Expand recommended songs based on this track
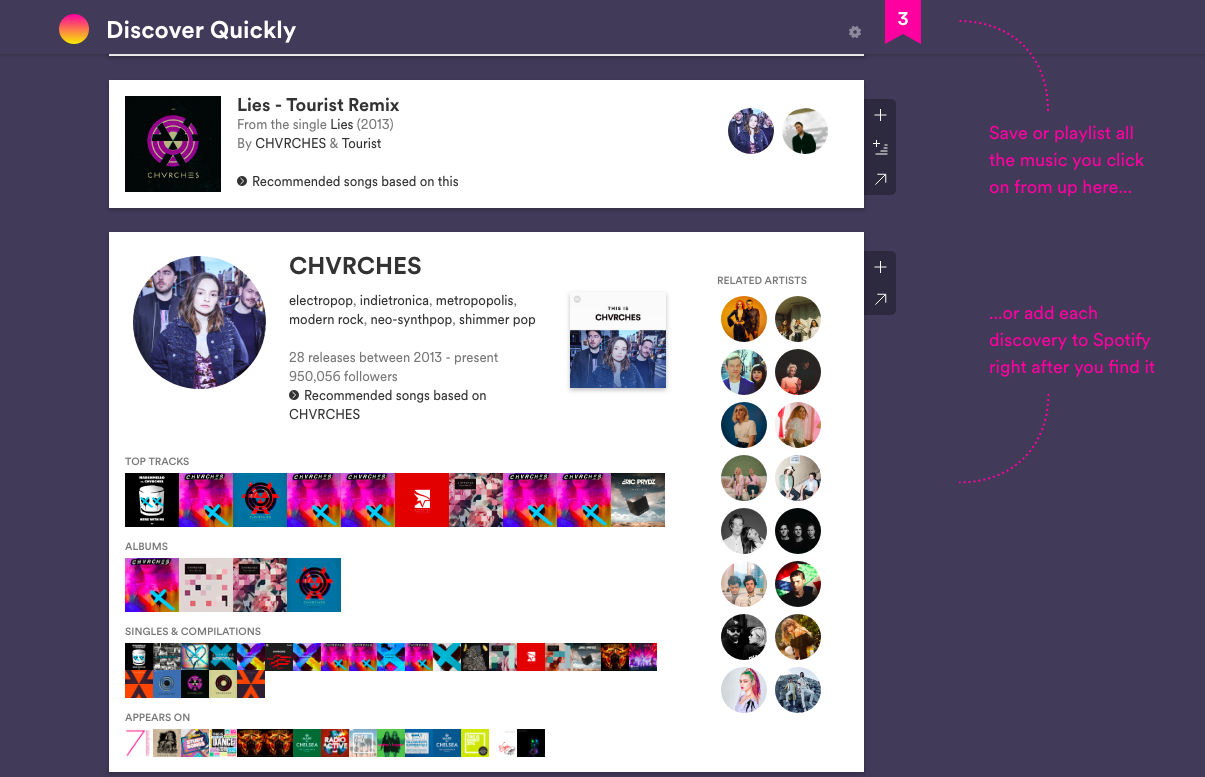The height and width of the screenshot is (777, 1205). [348, 181]
